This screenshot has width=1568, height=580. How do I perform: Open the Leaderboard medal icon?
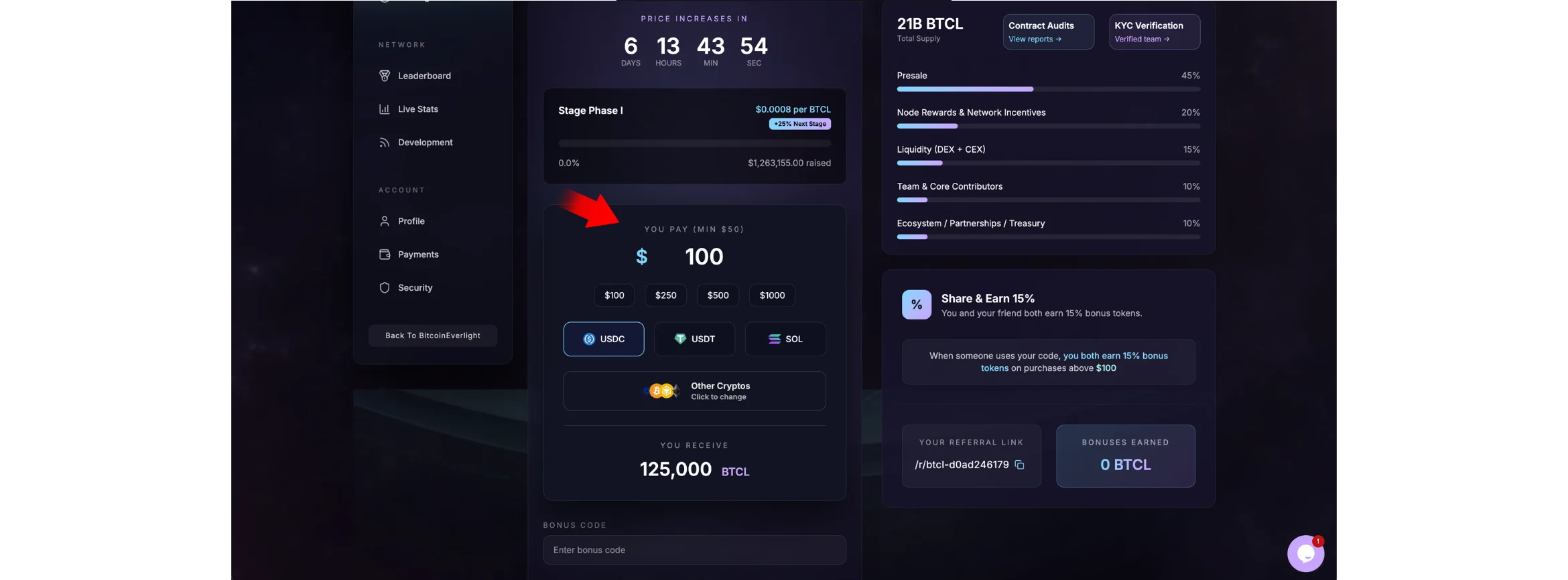coord(385,76)
